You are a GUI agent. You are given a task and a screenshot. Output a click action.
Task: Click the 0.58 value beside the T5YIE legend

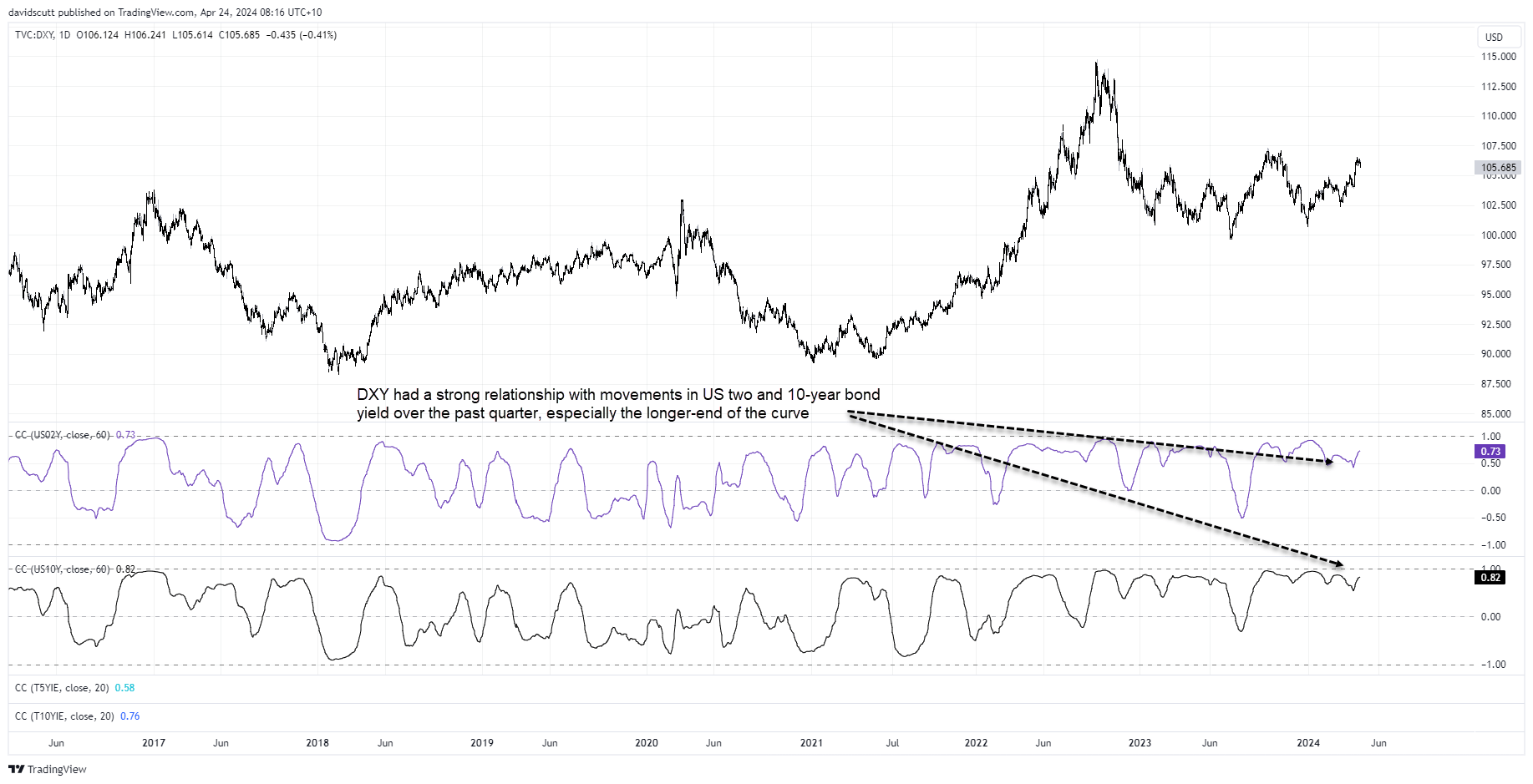(x=124, y=688)
